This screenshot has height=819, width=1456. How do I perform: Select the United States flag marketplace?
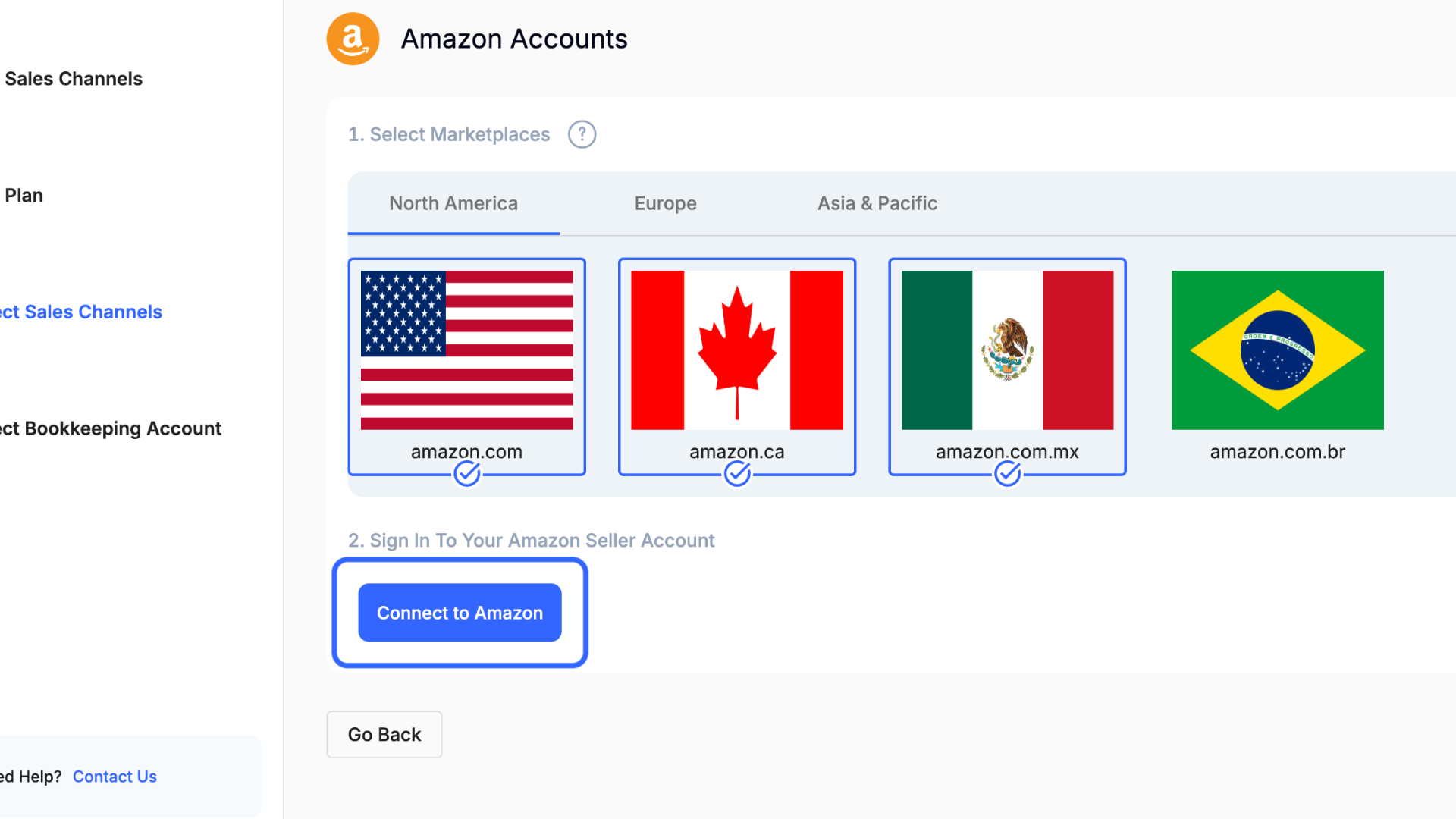click(x=466, y=350)
